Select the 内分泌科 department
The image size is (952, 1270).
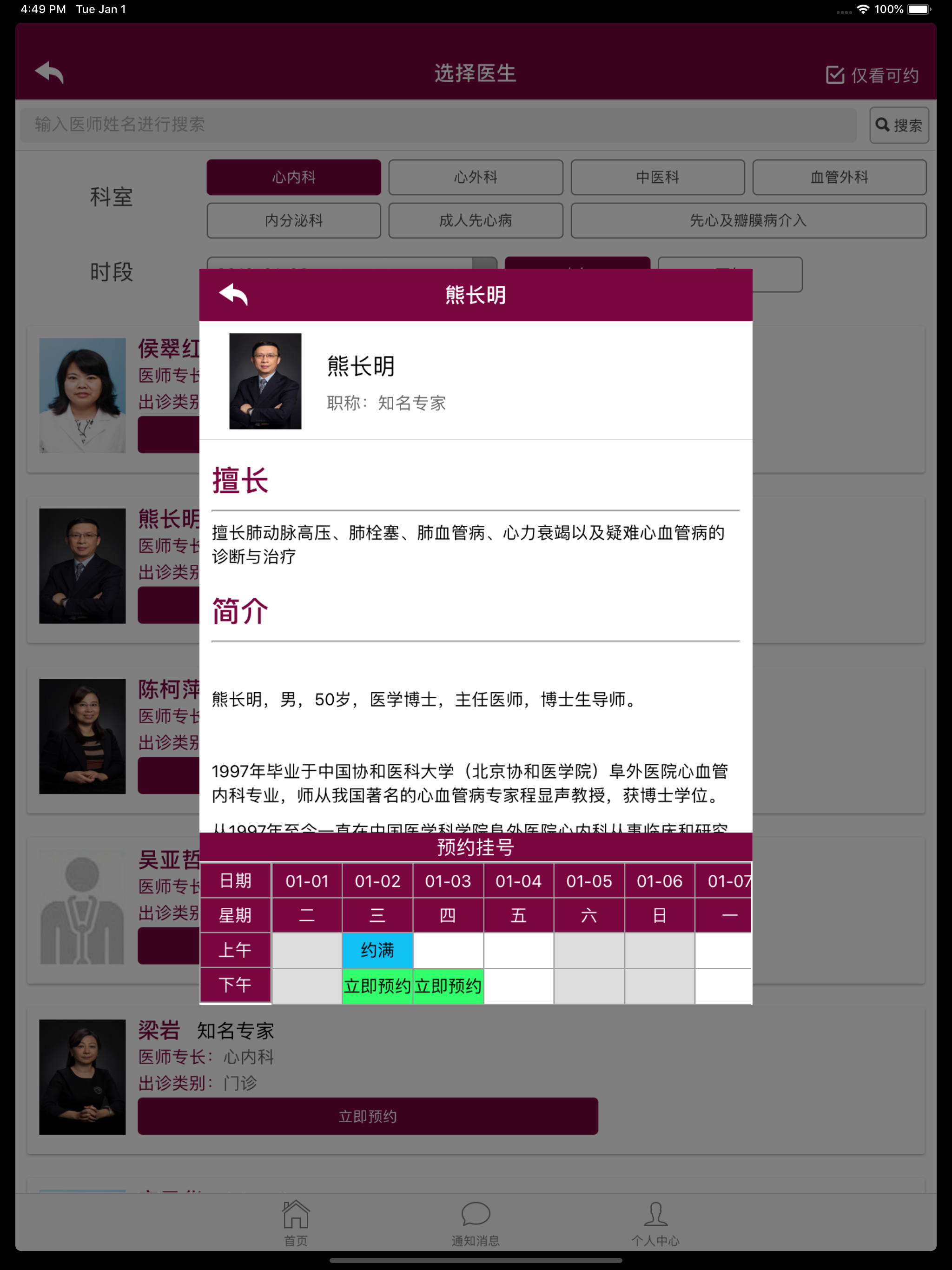click(293, 220)
